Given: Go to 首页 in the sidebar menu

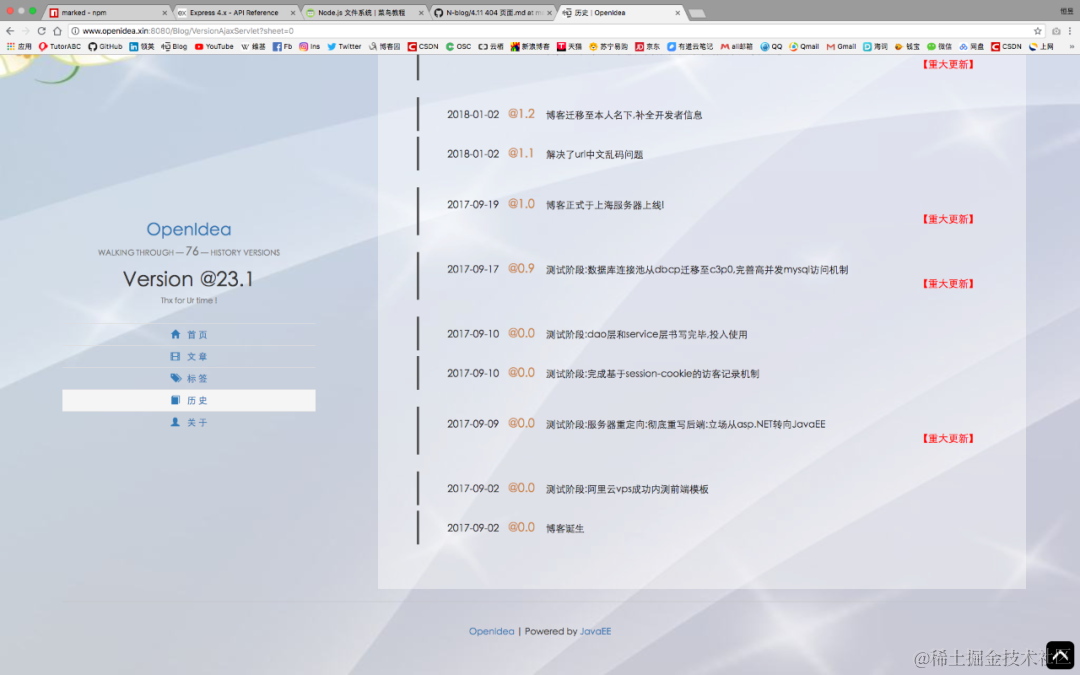Looking at the screenshot, I should (189, 335).
